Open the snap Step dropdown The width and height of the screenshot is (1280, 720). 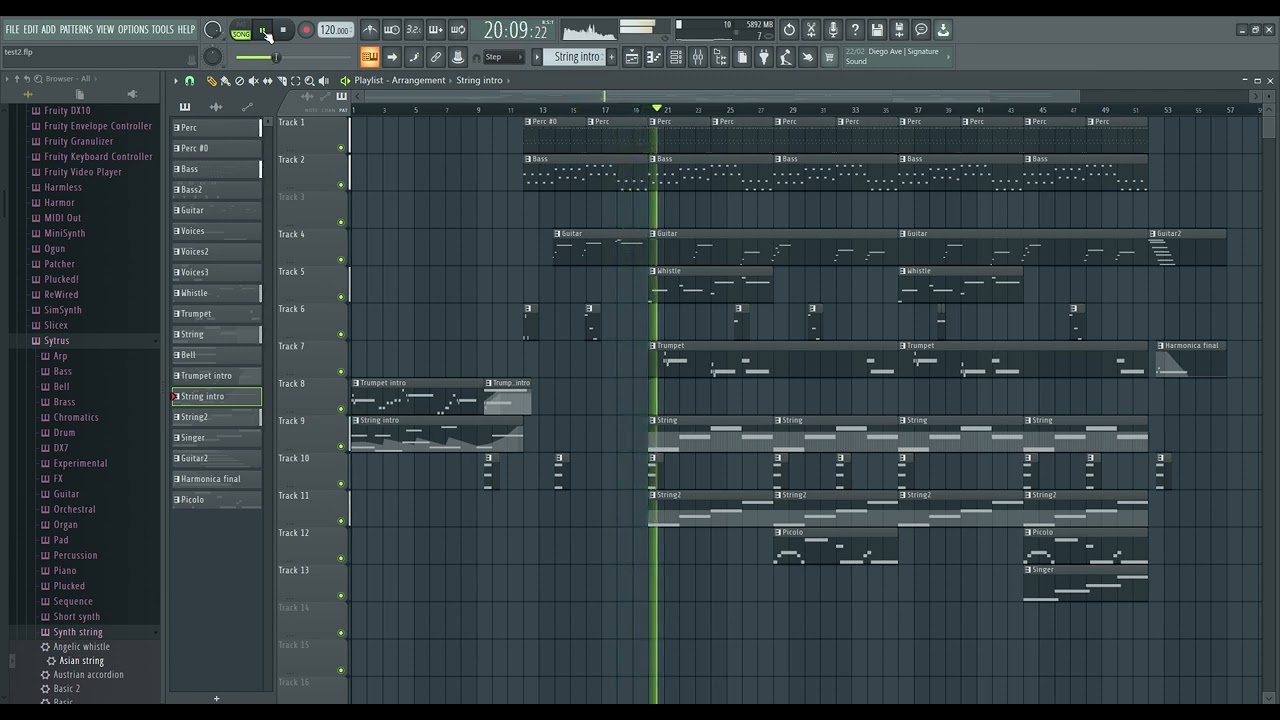coord(505,57)
